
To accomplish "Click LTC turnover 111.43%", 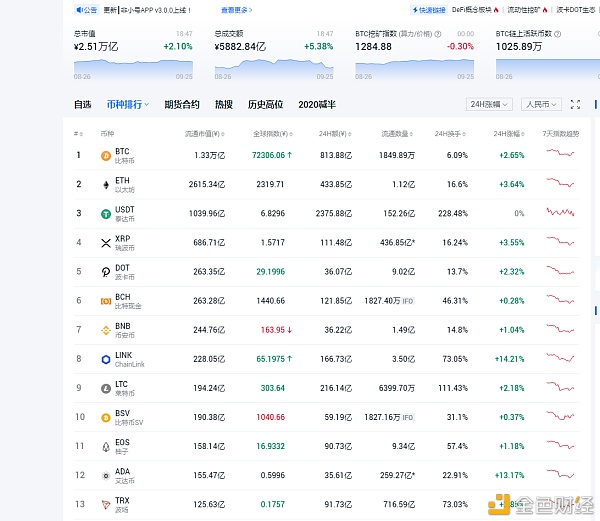I will [x=453, y=388].
